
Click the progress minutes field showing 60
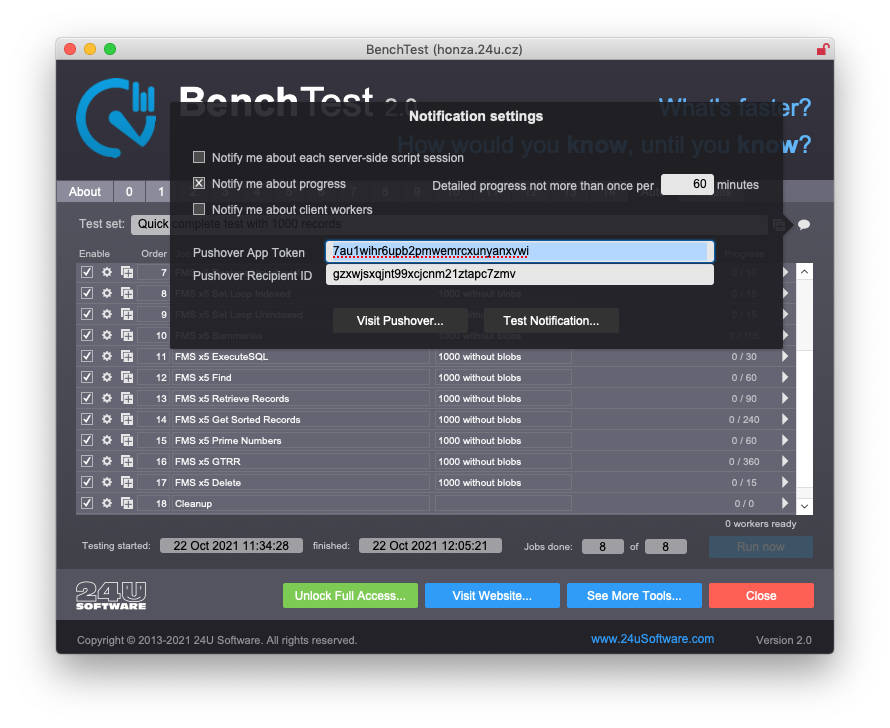(687, 184)
